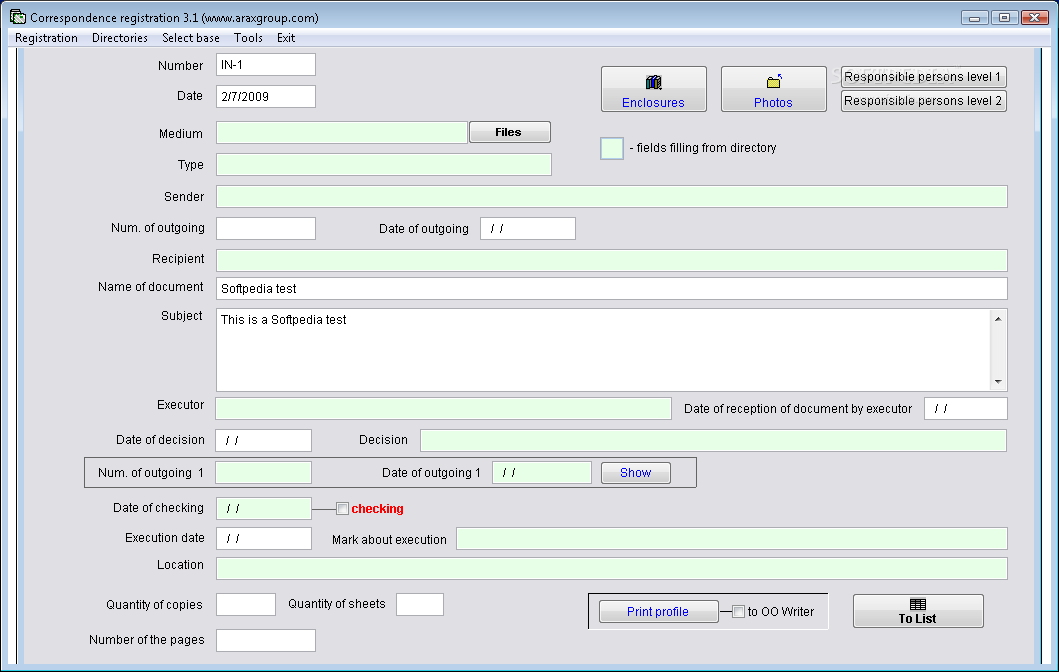Screen dimensions: 1059x672
Task: Tick the to OO Writer checkbox
Action: coord(738,611)
